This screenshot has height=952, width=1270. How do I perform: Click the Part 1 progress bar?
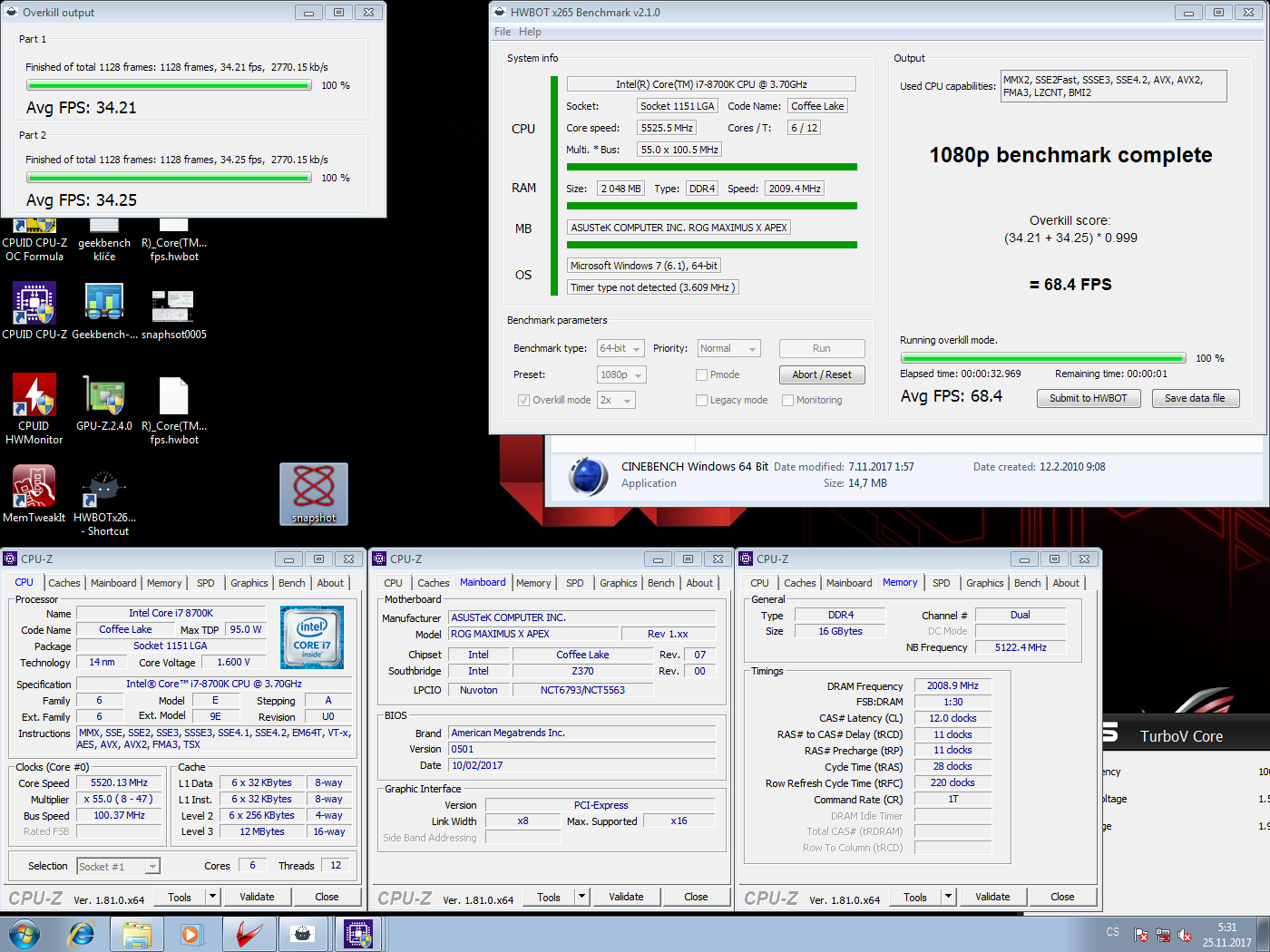[x=169, y=85]
